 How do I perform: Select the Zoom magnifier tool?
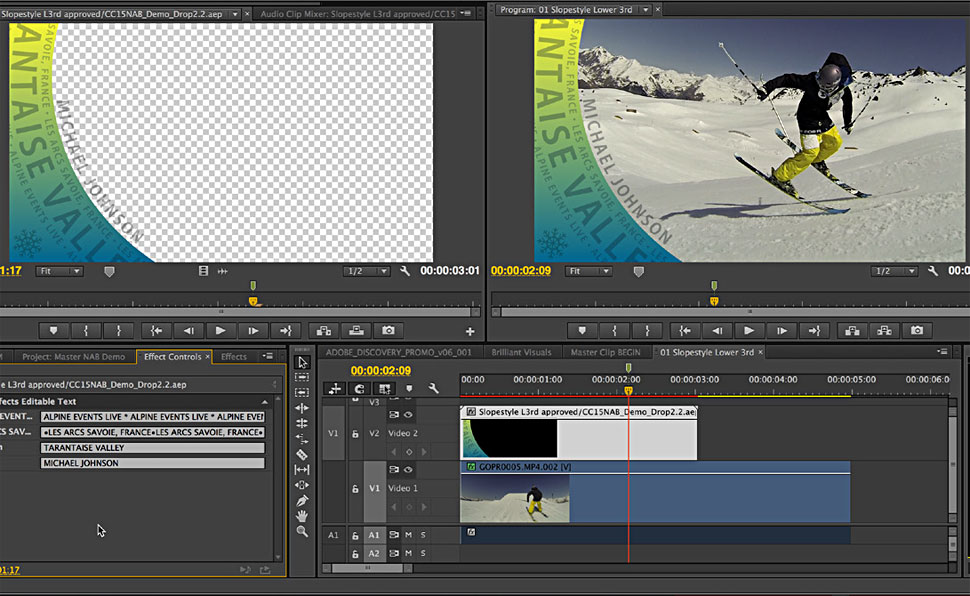303,532
